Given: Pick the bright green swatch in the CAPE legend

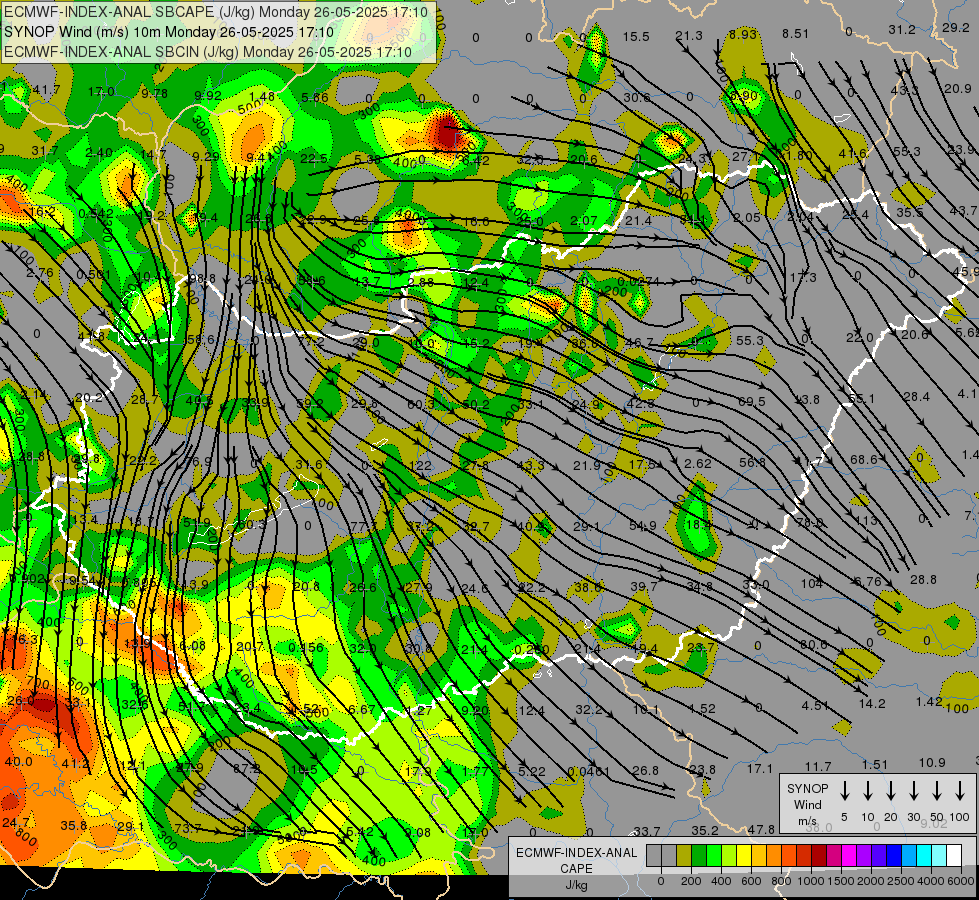Looking at the screenshot, I should point(714,855).
